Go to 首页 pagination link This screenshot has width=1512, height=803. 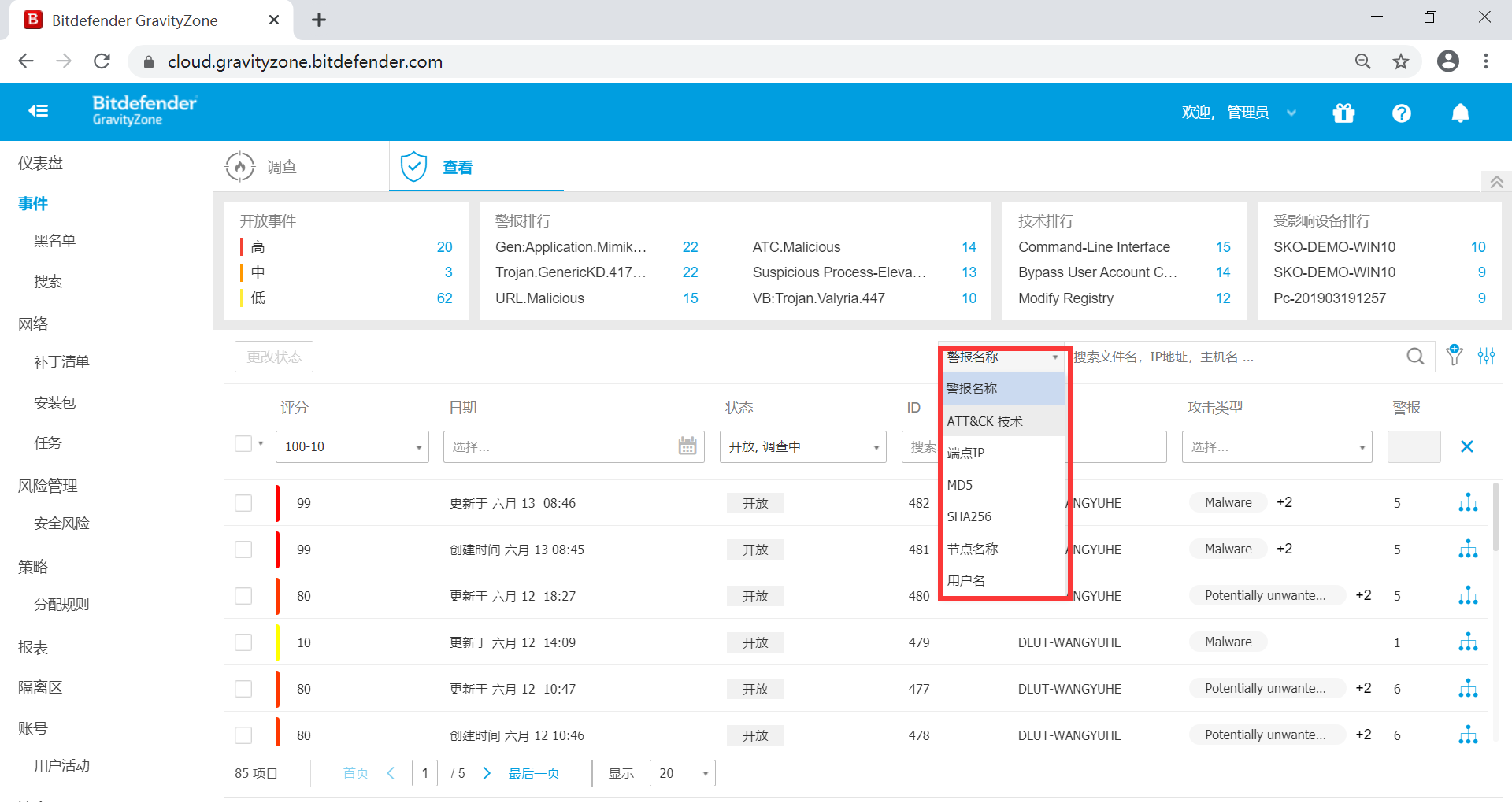click(x=356, y=773)
